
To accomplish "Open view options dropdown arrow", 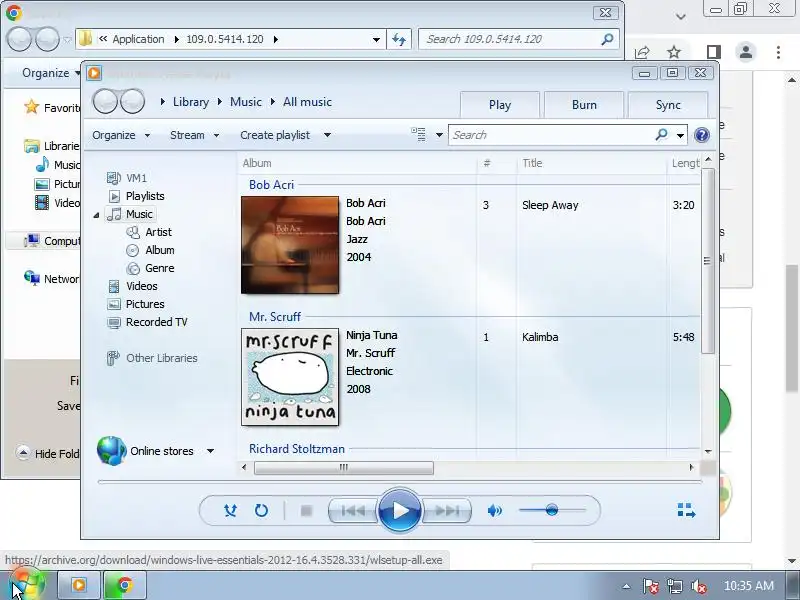I will [439, 135].
